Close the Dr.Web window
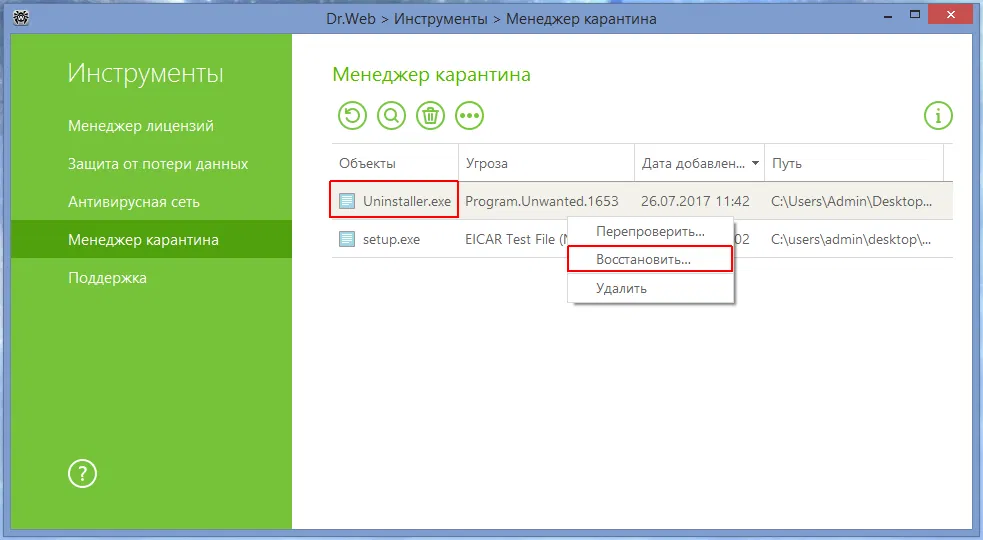This screenshot has width=983, height=540. pos(951,14)
